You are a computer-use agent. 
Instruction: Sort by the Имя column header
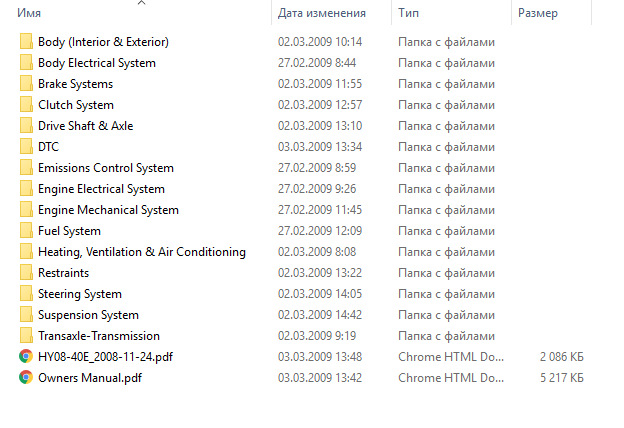tap(30, 14)
